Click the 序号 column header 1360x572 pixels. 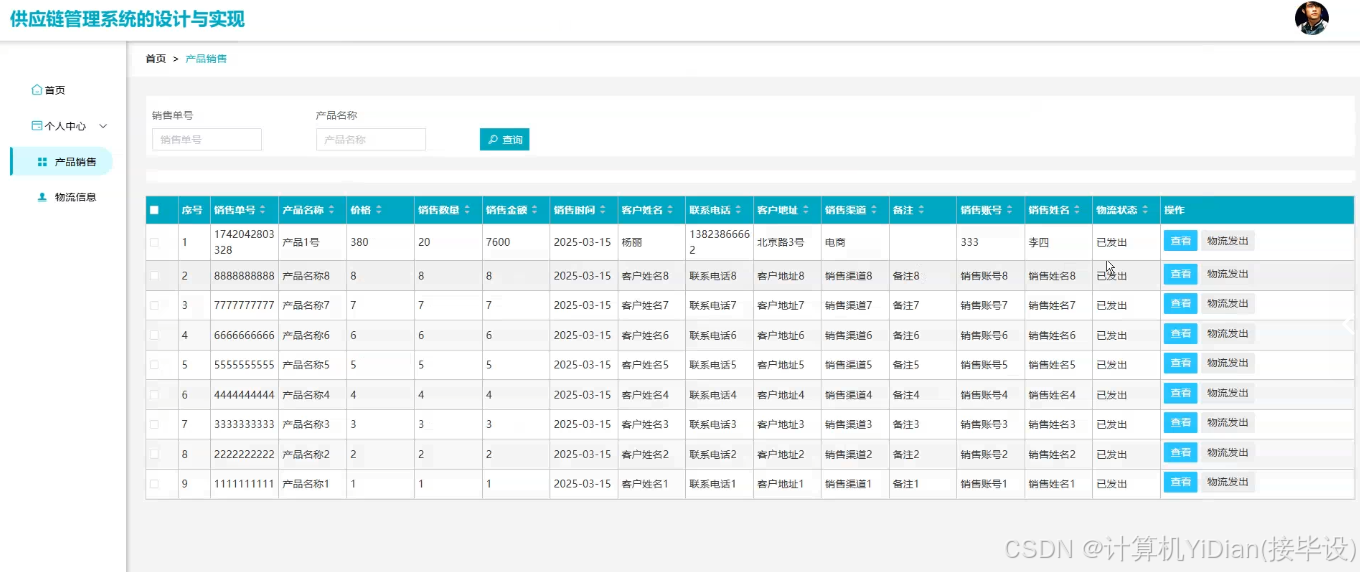(x=192, y=210)
